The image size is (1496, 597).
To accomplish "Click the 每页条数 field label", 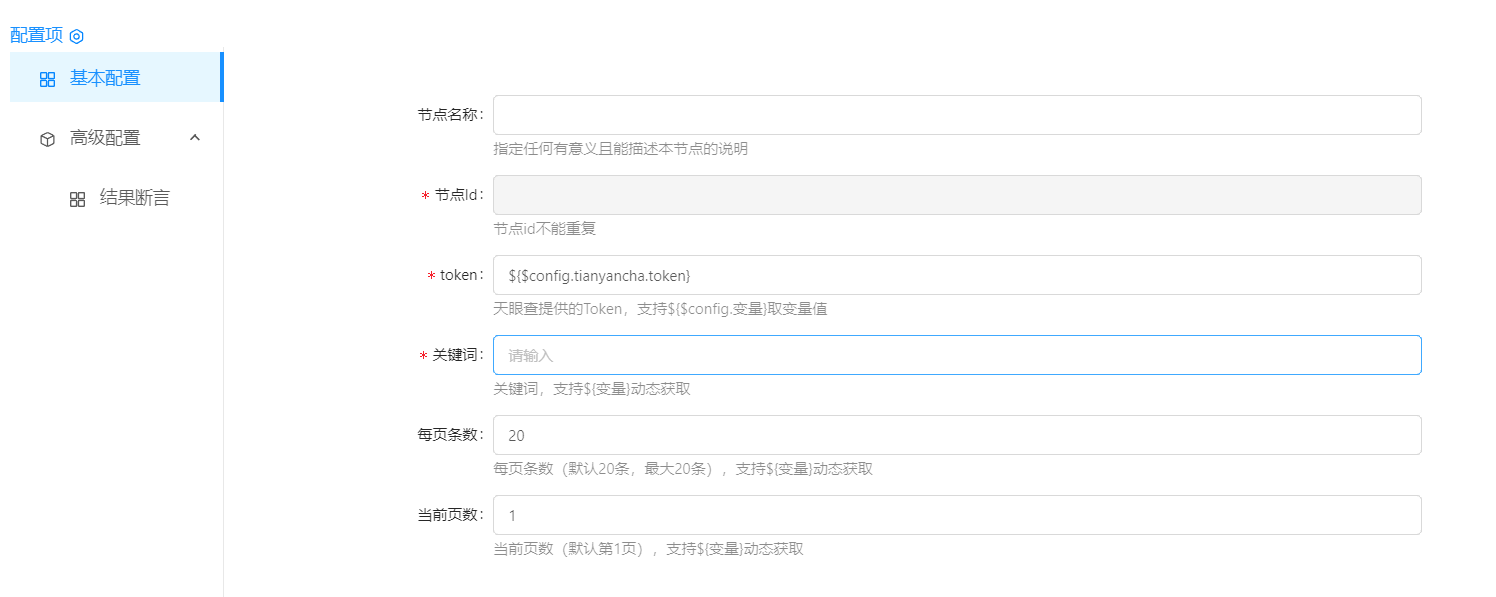I will 449,435.
